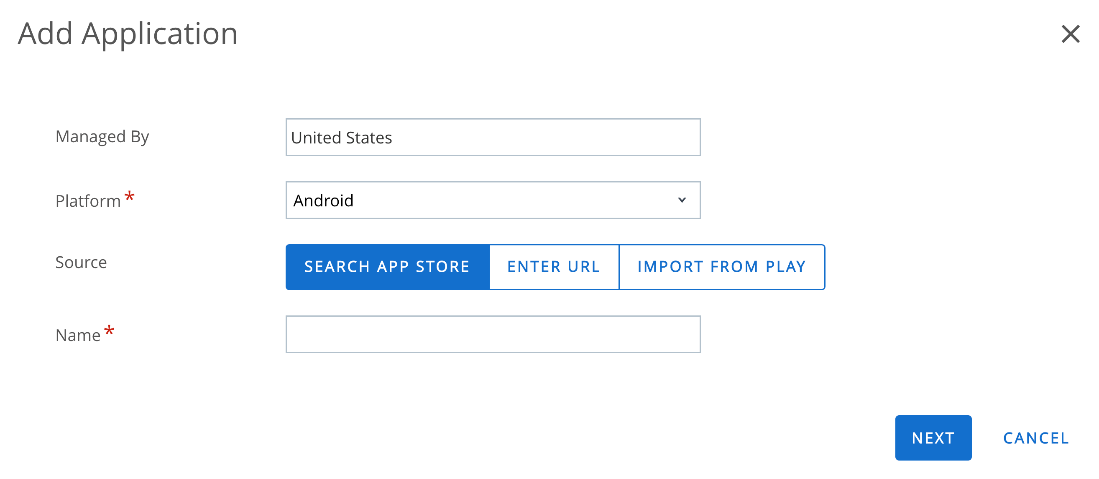Choose Import From Play source
1099x479 pixels.
point(721,267)
